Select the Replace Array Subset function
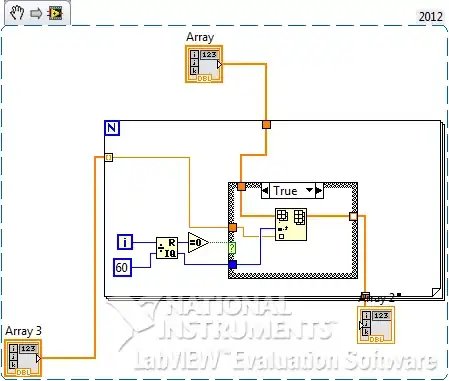The height and width of the screenshot is (381, 449). [291, 224]
